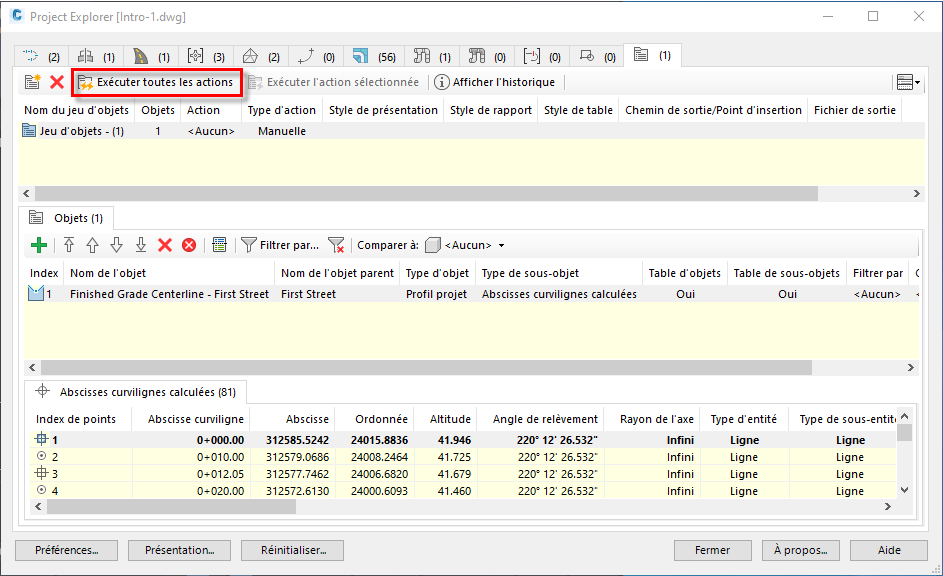943x576 pixels.
Task: Click Exécuter toutes les actions
Action: click(x=156, y=82)
